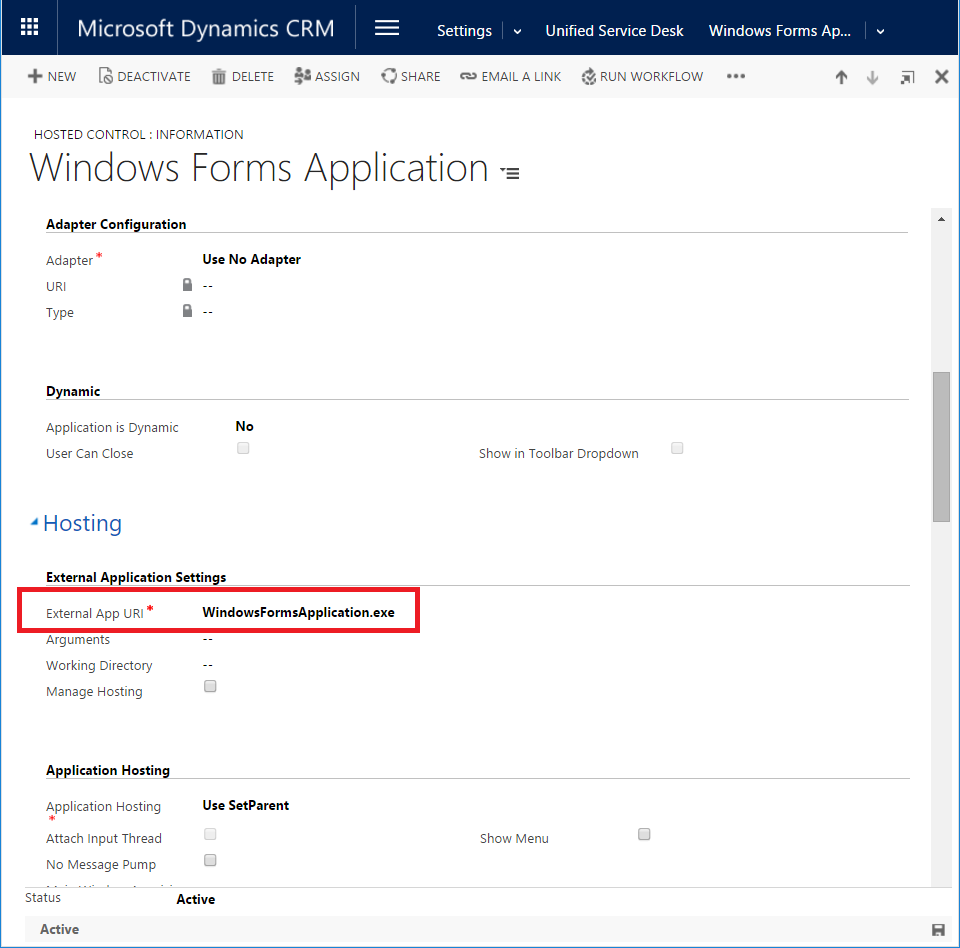Collapse the Hosting section

click(x=35, y=522)
